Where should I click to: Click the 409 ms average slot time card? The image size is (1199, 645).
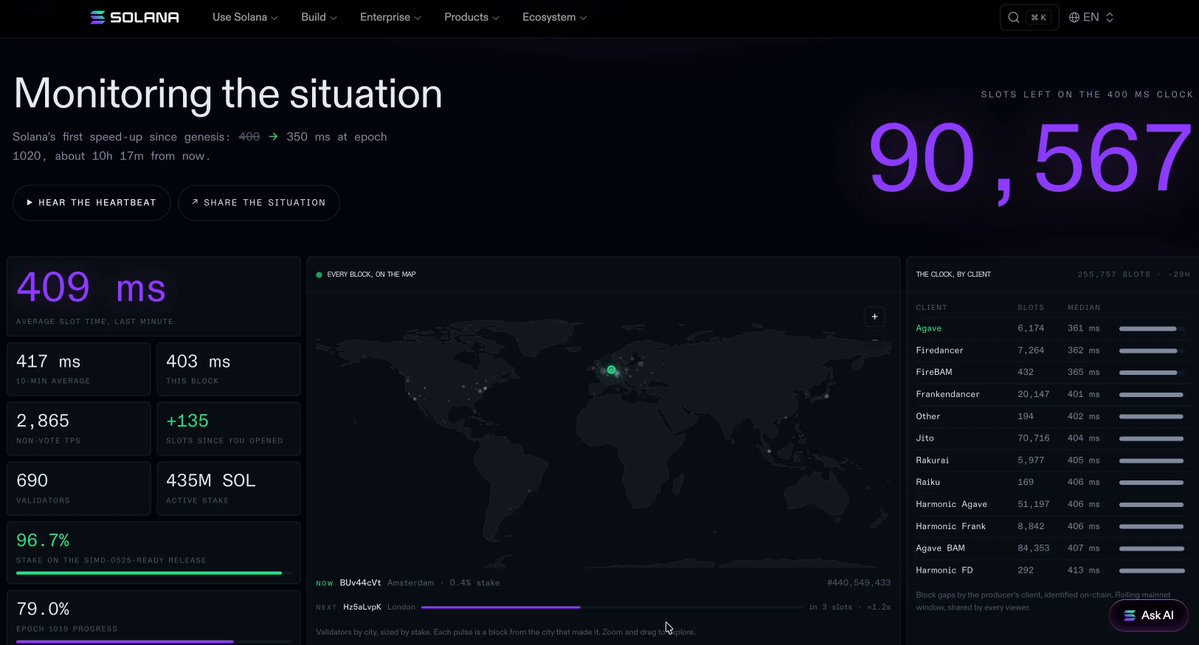click(153, 297)
